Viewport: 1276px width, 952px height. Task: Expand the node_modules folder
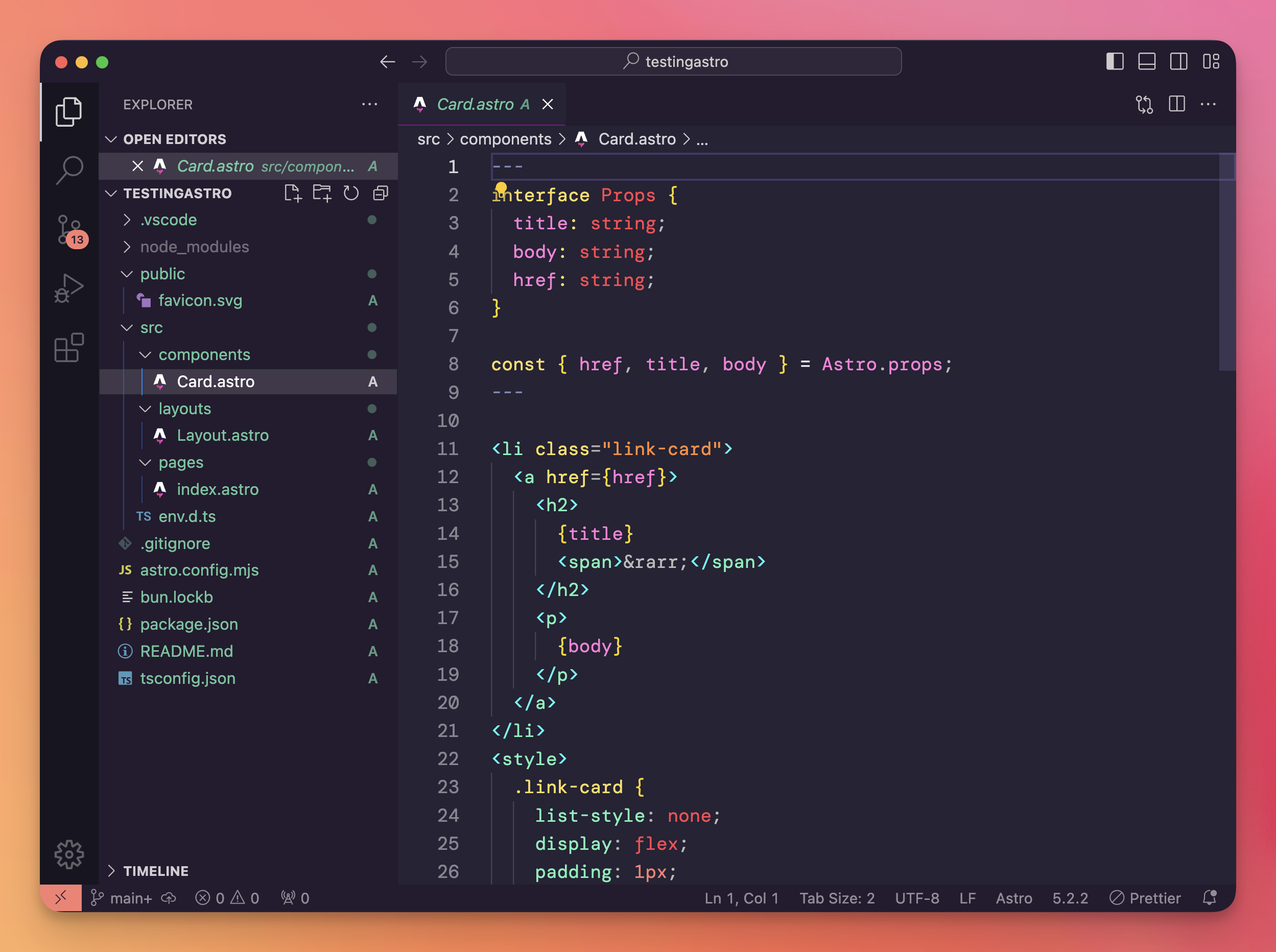(194, 247)
